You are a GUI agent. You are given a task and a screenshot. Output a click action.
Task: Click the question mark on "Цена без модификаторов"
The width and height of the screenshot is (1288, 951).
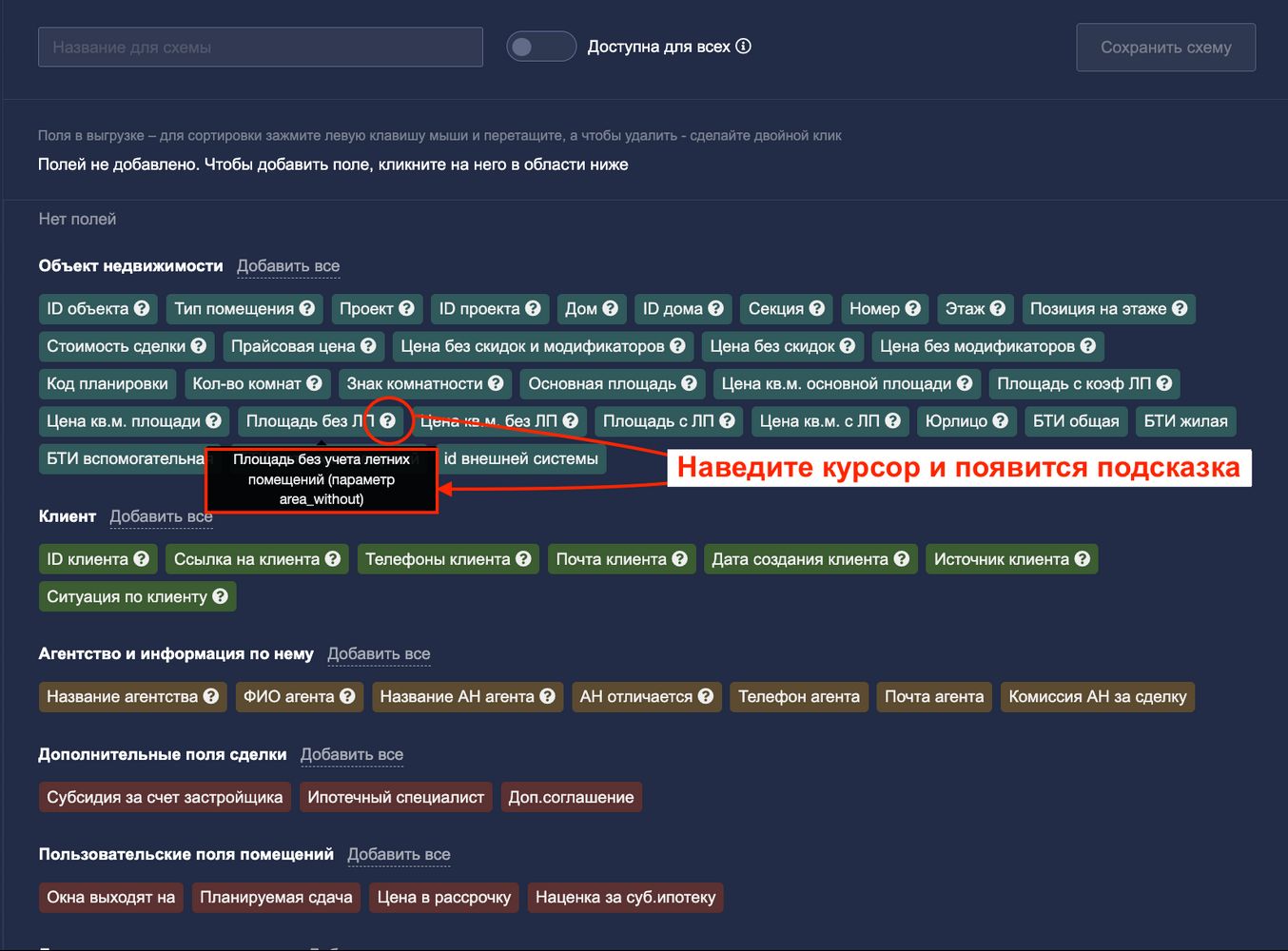1088,346
